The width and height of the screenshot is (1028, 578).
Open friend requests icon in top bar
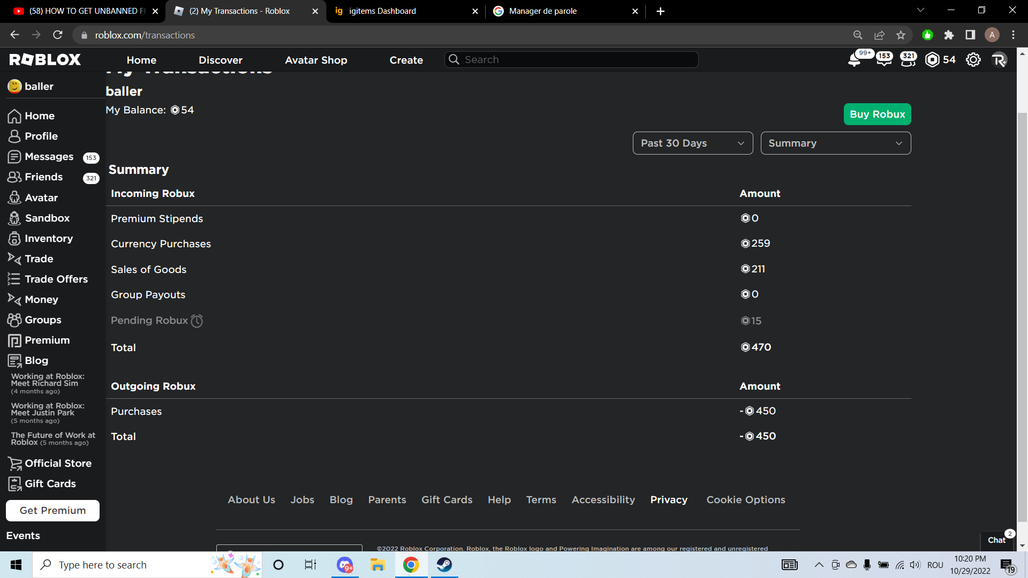point(908,60)
